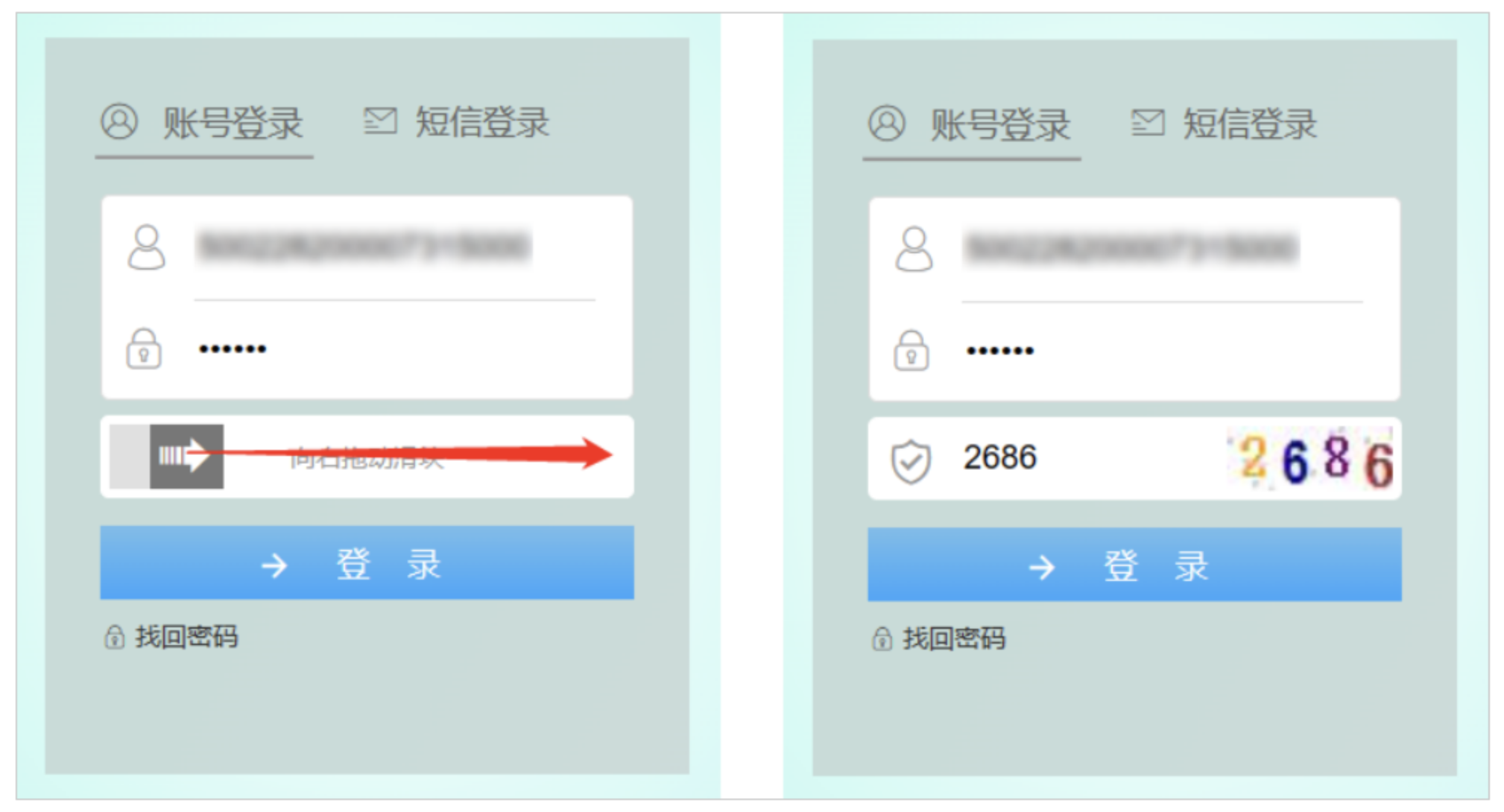This screenshot has height=812, width=1504.
Task: Click the SMS envelope icon in left panel
Action: click(380, 121)
